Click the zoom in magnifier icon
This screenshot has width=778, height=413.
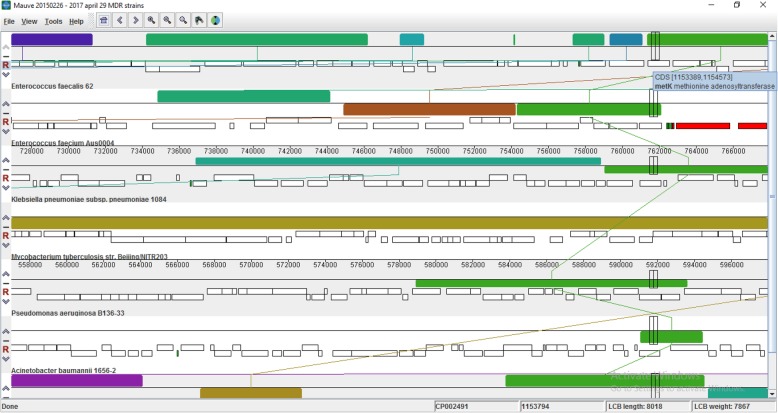151,20
